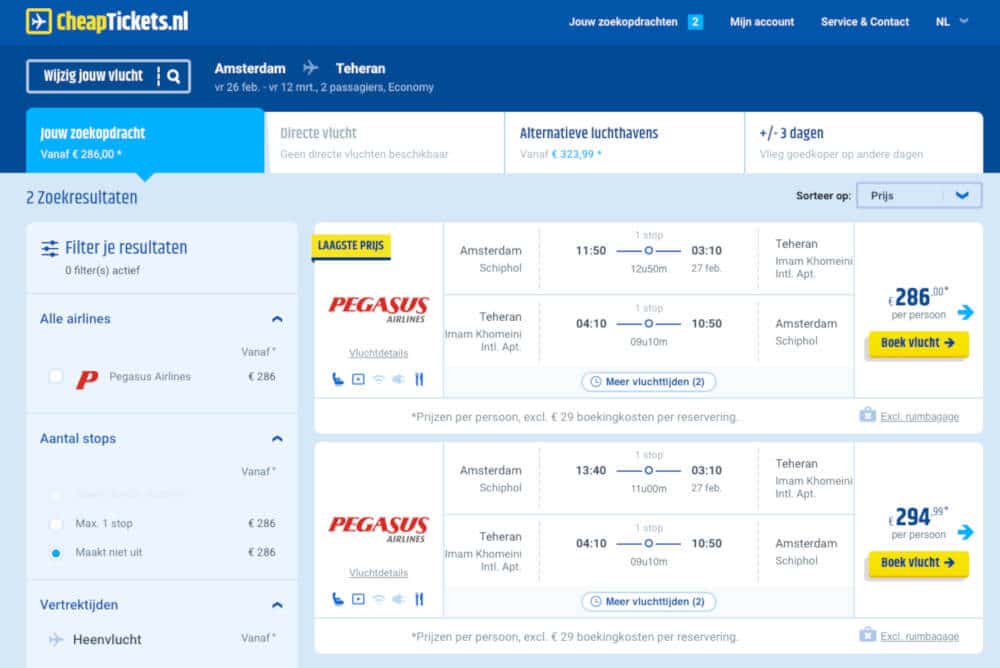The image size is (1000, 668).
Task: Click the wifi icon in the €294 flight card
Action: [379, 599]
